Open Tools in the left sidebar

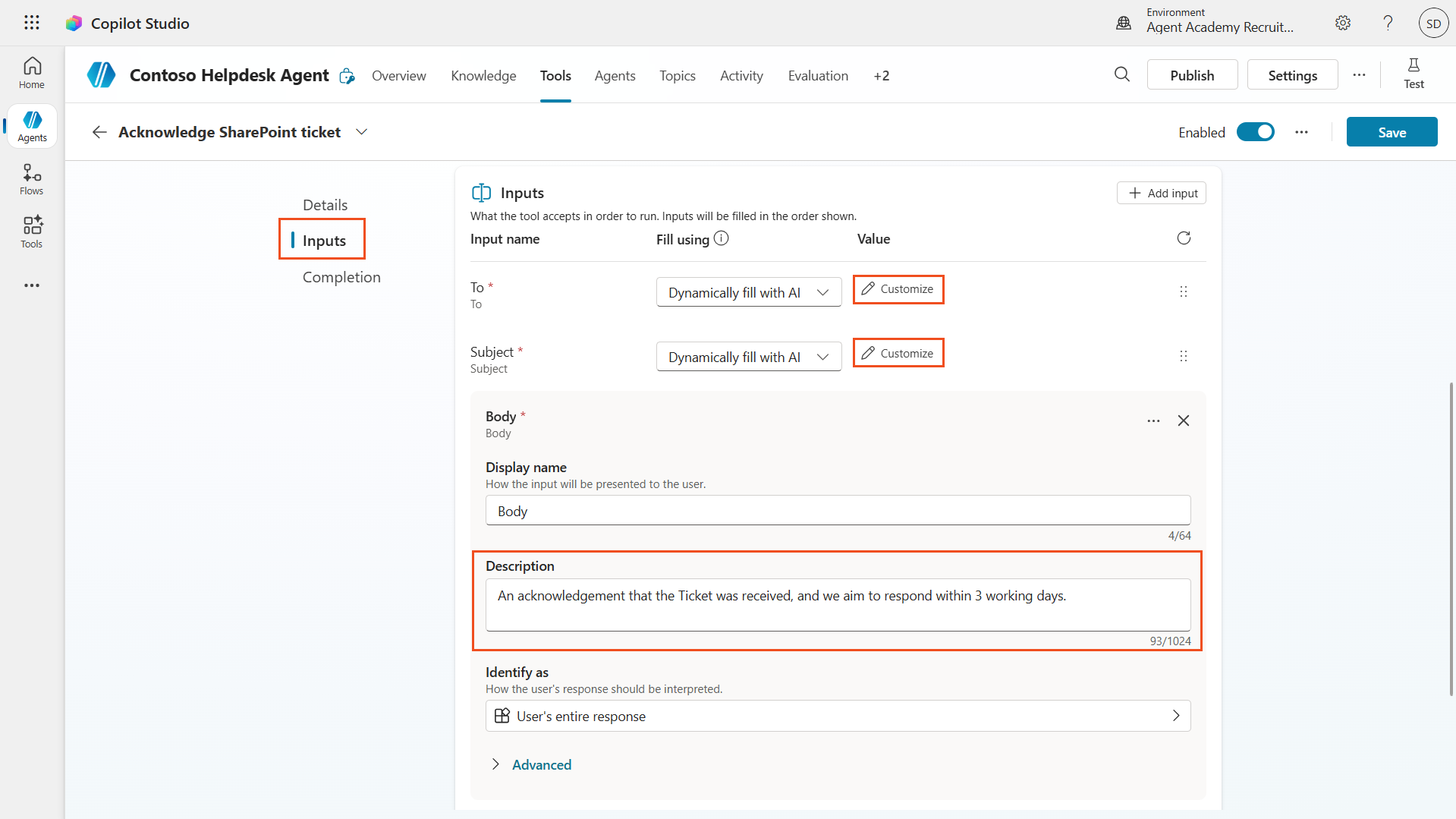[32, 232]
